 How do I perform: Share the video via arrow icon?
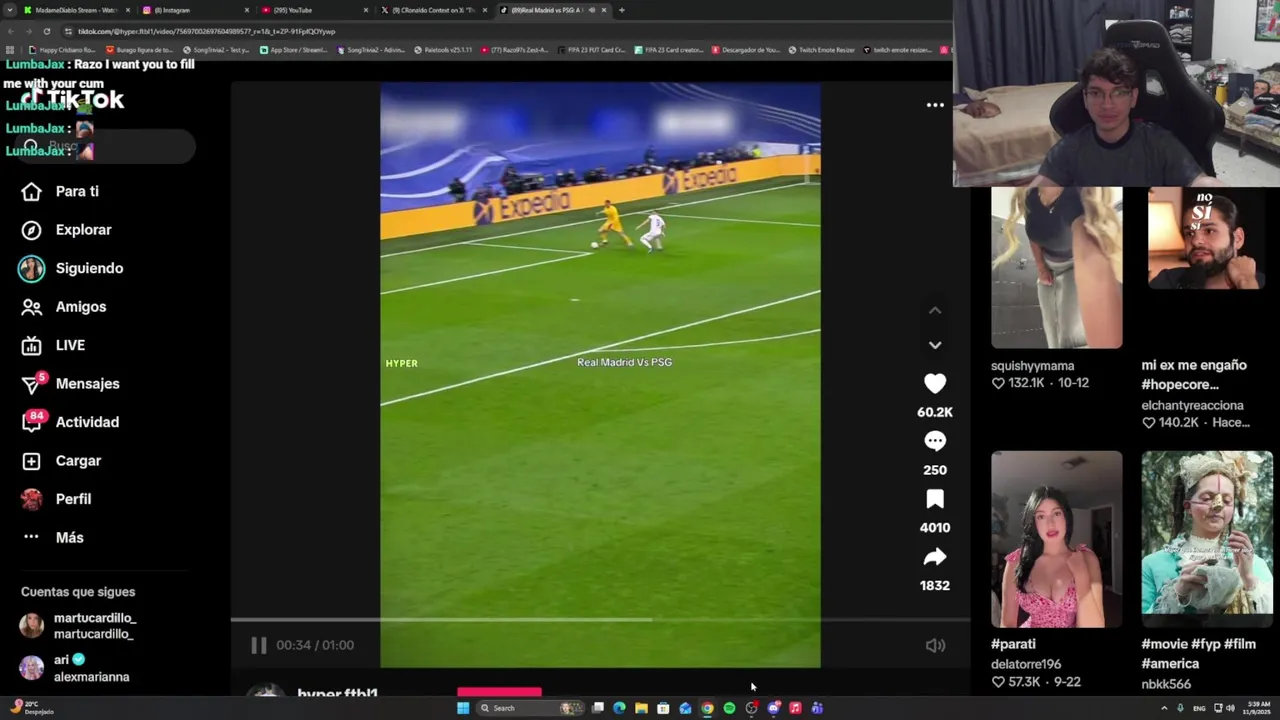tap(935, 557)
